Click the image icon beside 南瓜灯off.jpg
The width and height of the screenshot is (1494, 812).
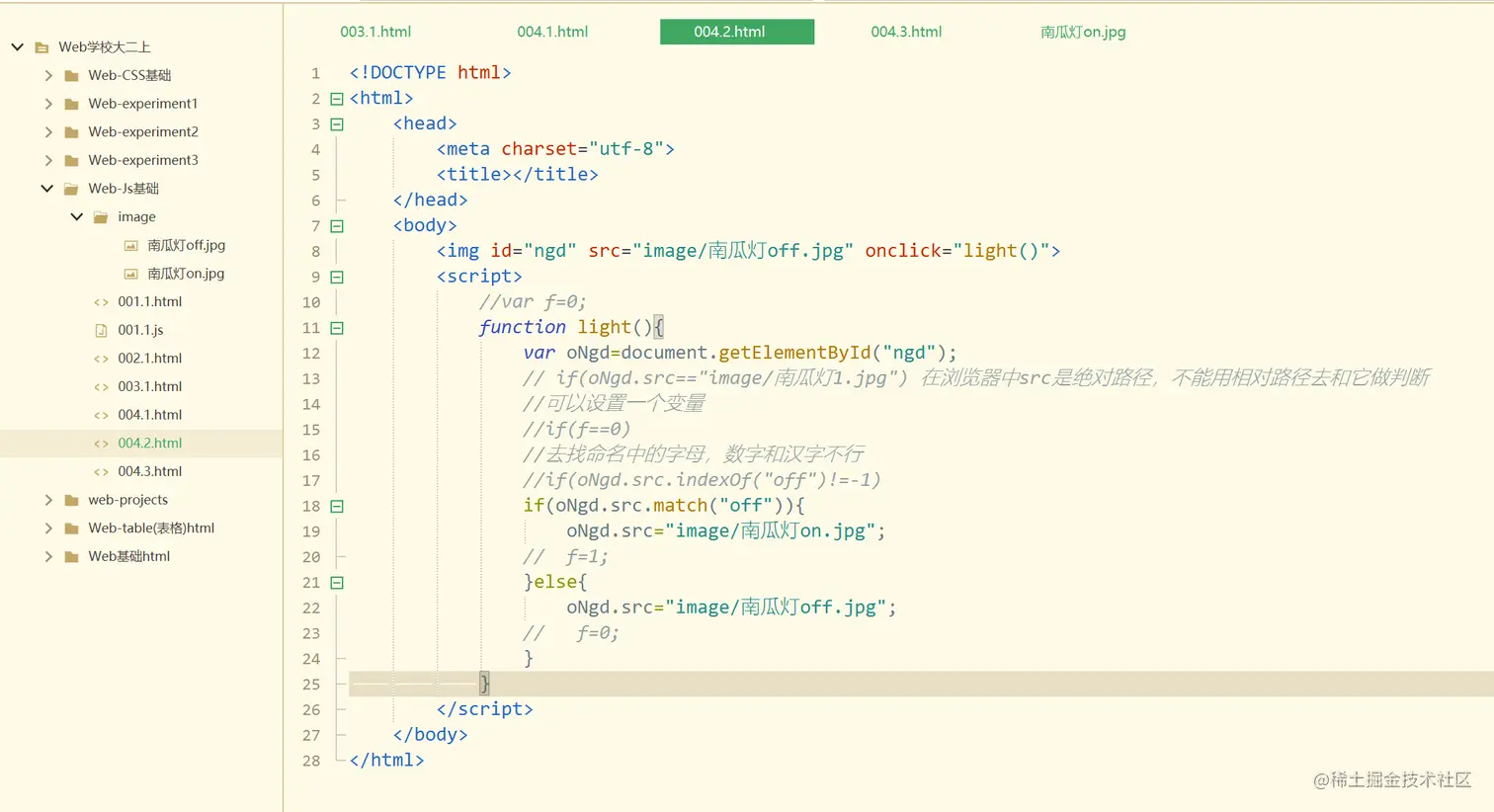click(130, 245)
